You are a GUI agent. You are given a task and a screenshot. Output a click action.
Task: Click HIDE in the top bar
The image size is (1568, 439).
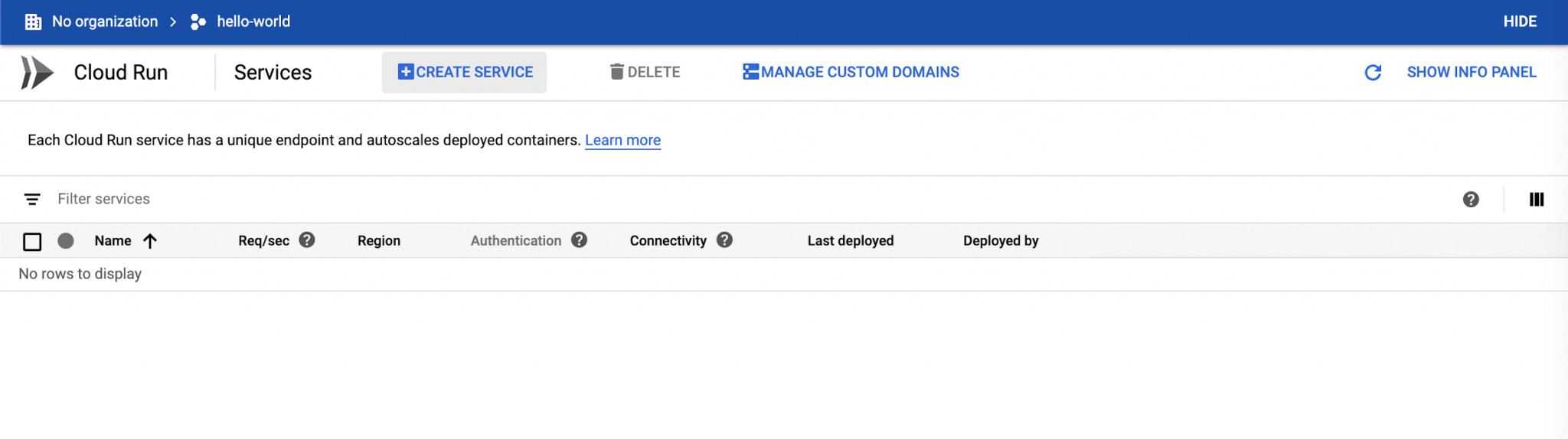pyautogui.click(x=1520, y=21)
